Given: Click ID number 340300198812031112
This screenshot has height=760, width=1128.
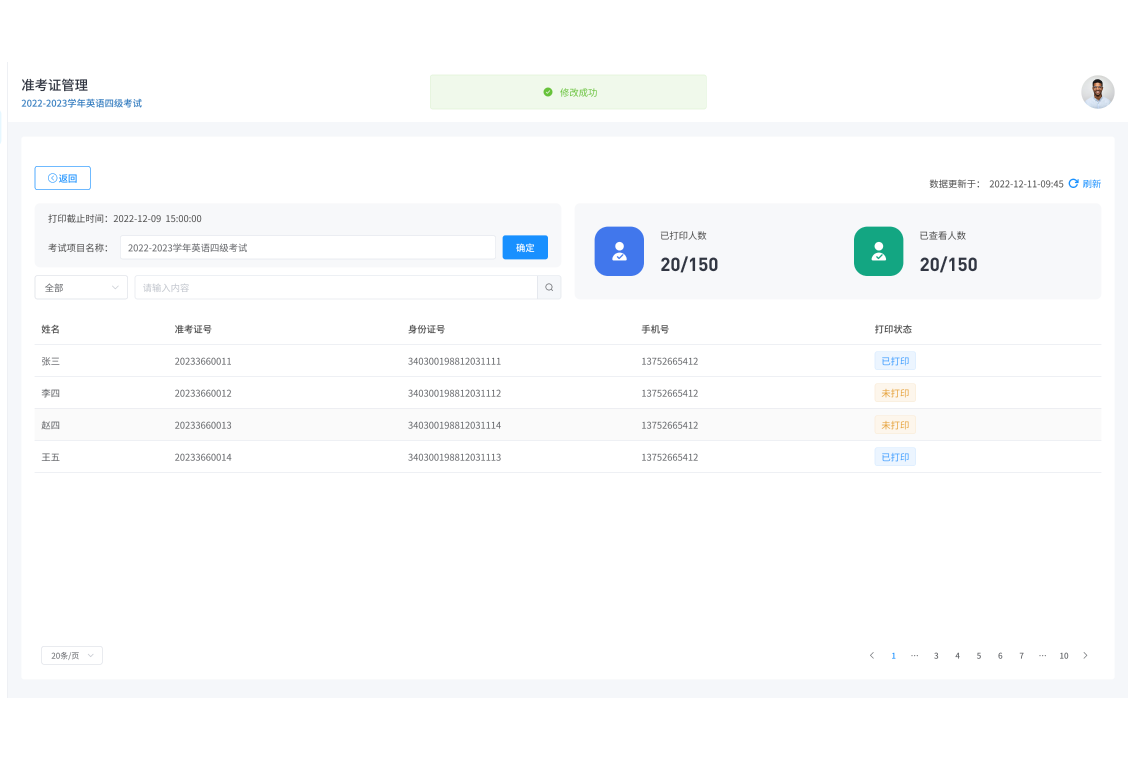Looking at the screenshot, I should pyautogui.click(x=454, y=393).
